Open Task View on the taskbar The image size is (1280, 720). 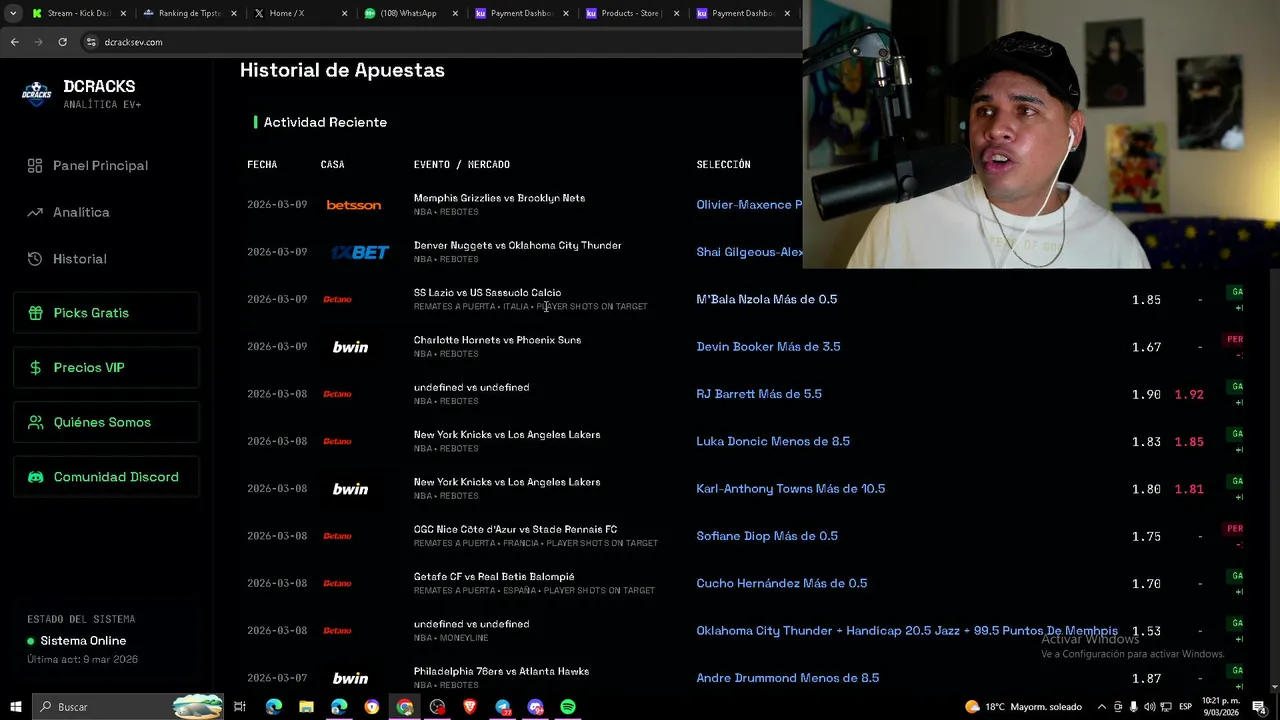point(240,707)
